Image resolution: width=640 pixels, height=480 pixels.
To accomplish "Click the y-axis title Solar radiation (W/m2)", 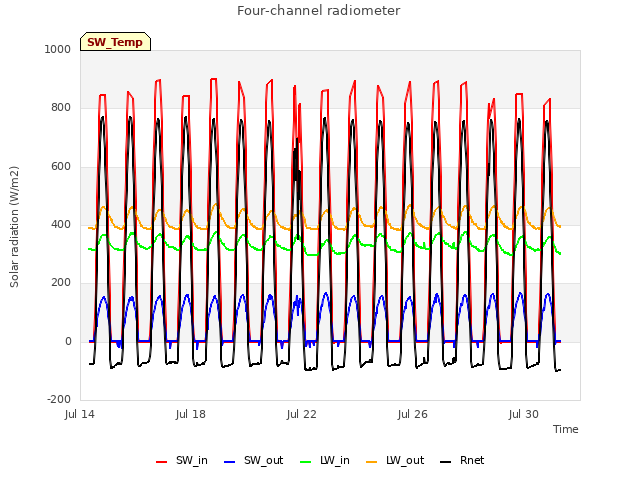I will coord(14,227).
